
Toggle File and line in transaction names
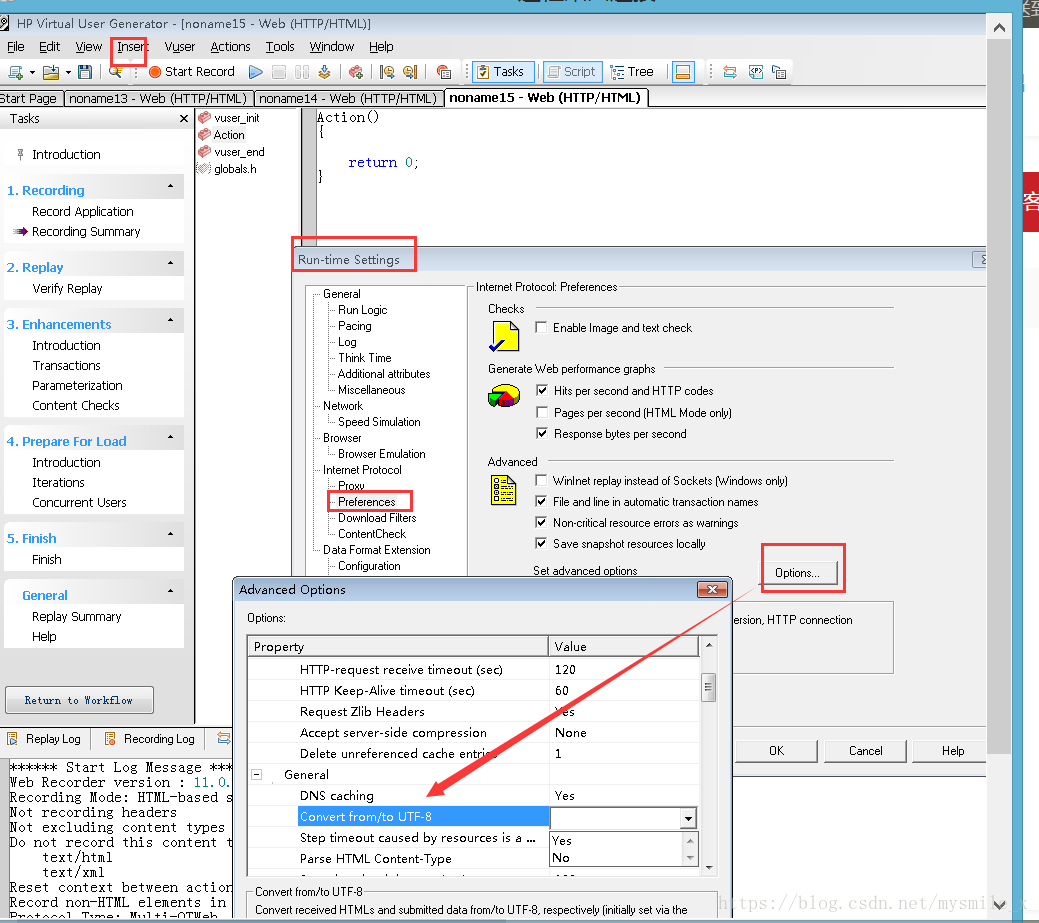tap(541, 502)
